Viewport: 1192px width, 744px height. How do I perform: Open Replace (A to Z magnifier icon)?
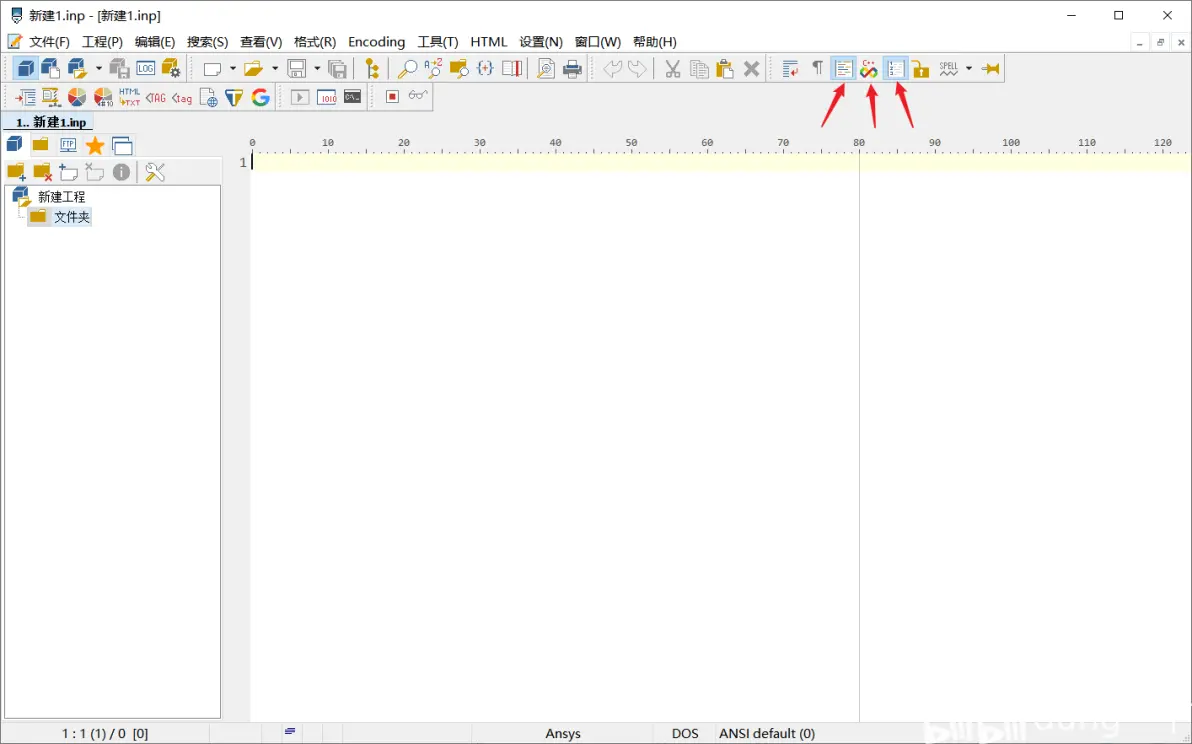pyautogui.click(x=433, y=68)
